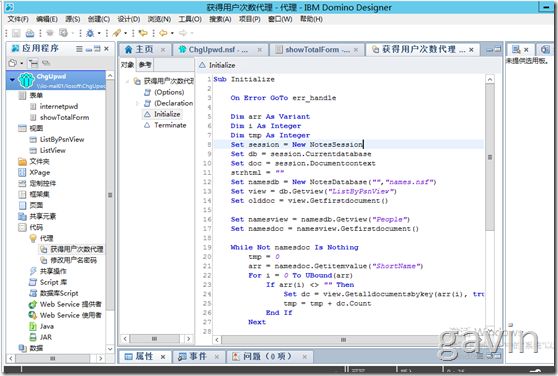Click the code editor vertical scrollbar

[490, 157]
